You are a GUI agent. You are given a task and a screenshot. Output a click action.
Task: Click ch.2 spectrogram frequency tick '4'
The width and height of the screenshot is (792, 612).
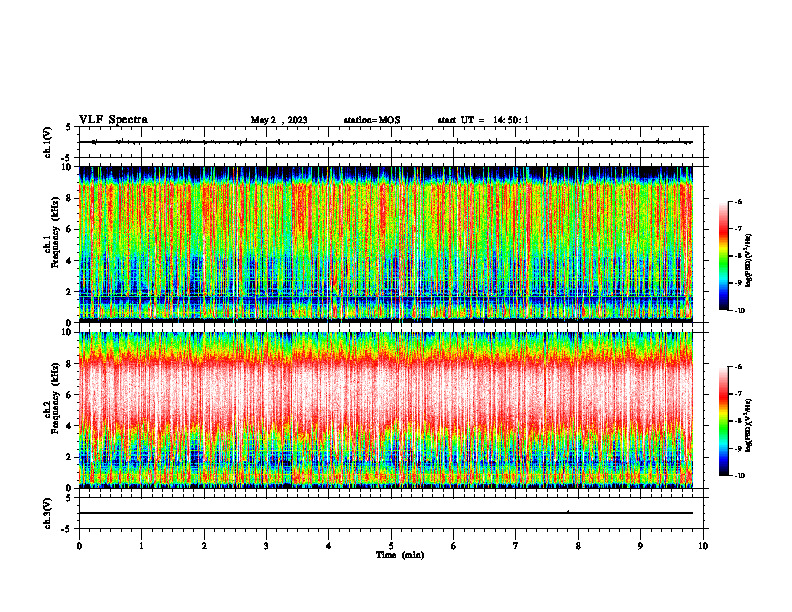tap(70, 426)
